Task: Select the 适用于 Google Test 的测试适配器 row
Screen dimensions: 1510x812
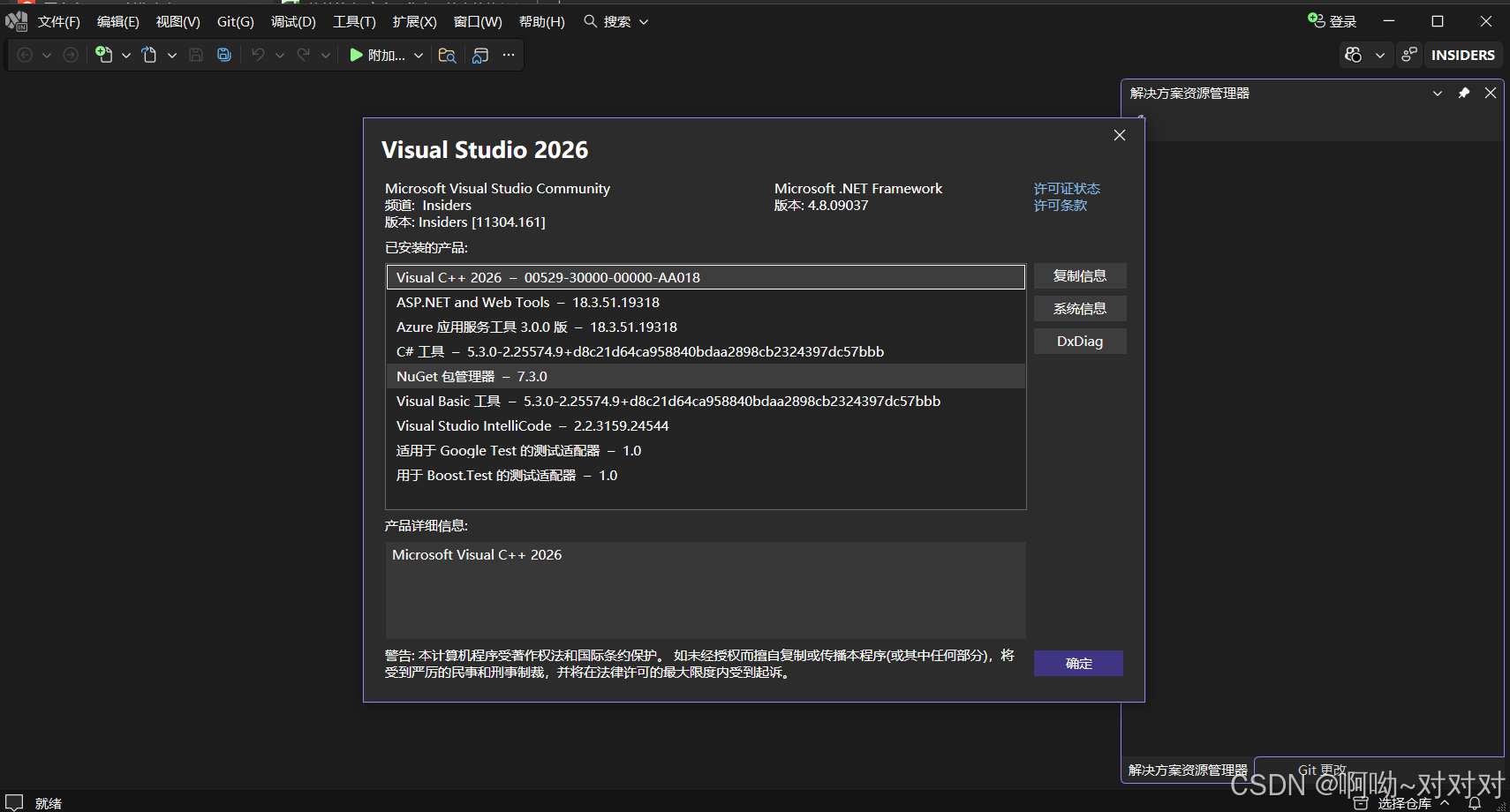Action: pos(706,450)
